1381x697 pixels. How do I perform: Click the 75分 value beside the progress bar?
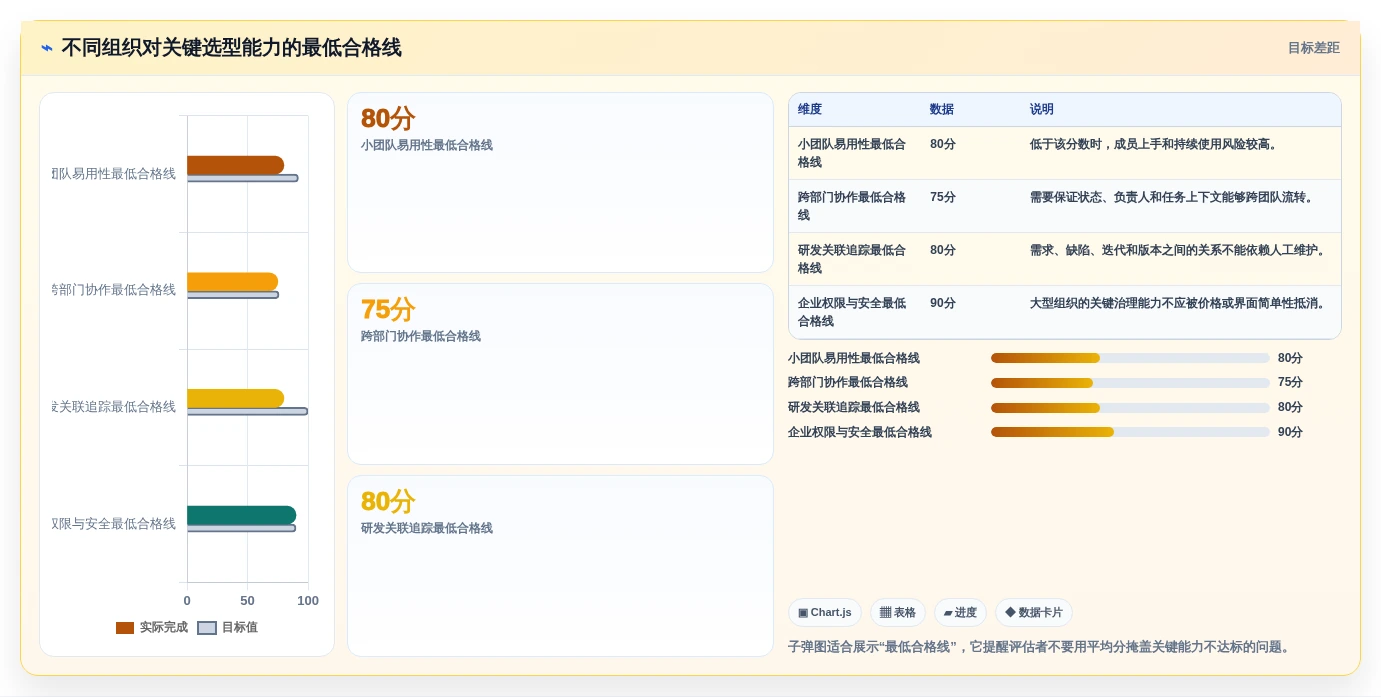tap(1290, 382)
